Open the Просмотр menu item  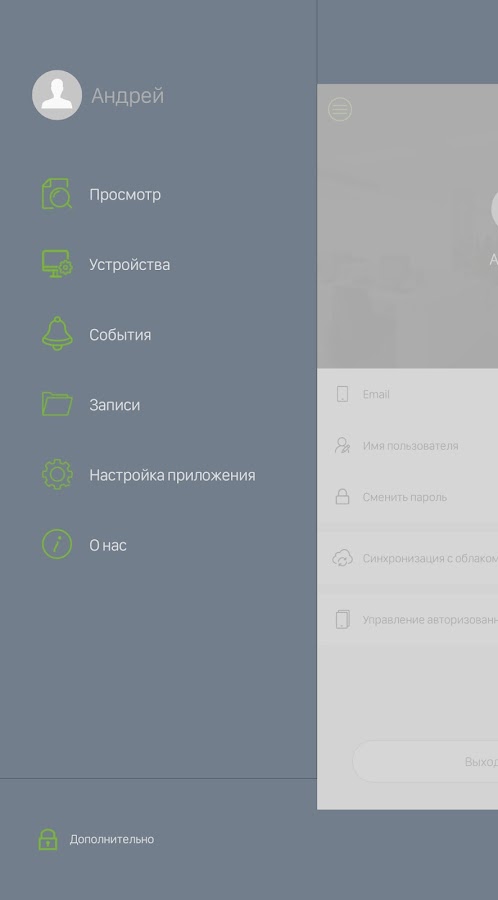pos(125,195)
